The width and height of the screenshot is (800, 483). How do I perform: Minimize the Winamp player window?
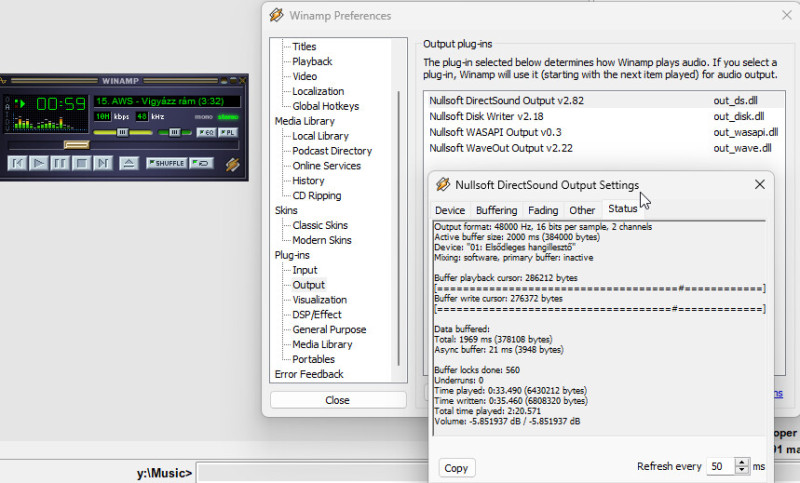tap(223, 81)
